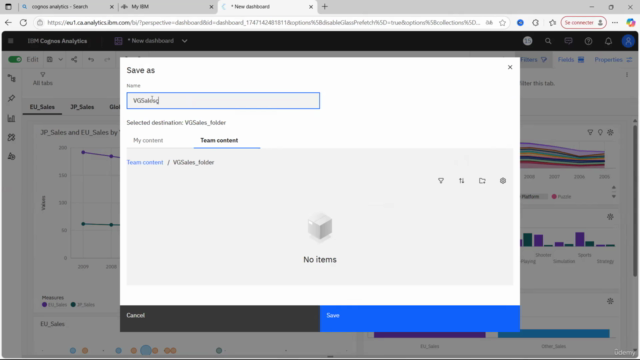Screen dimensions: 640x360
Task: Open the Properties panel
Action: click(x=613, y=60)
